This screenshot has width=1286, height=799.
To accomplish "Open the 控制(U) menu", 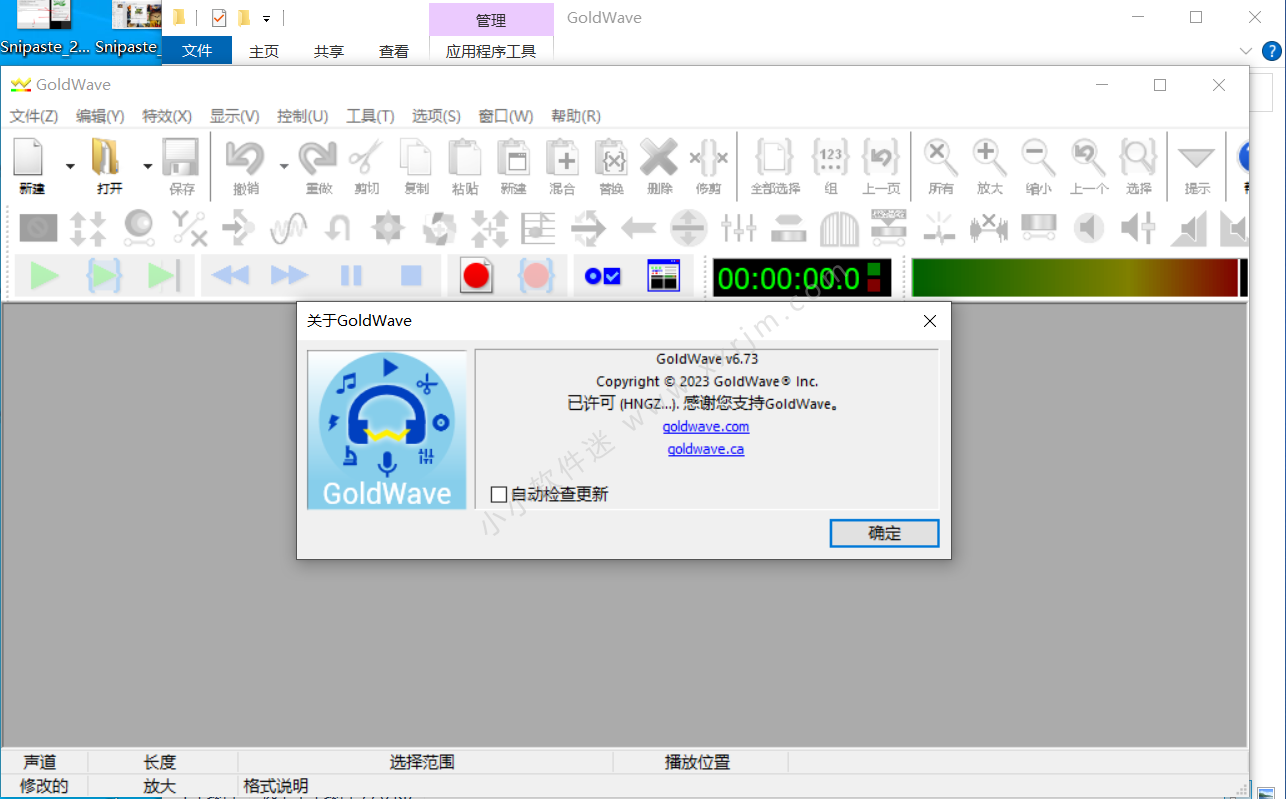I will [303, 116].
